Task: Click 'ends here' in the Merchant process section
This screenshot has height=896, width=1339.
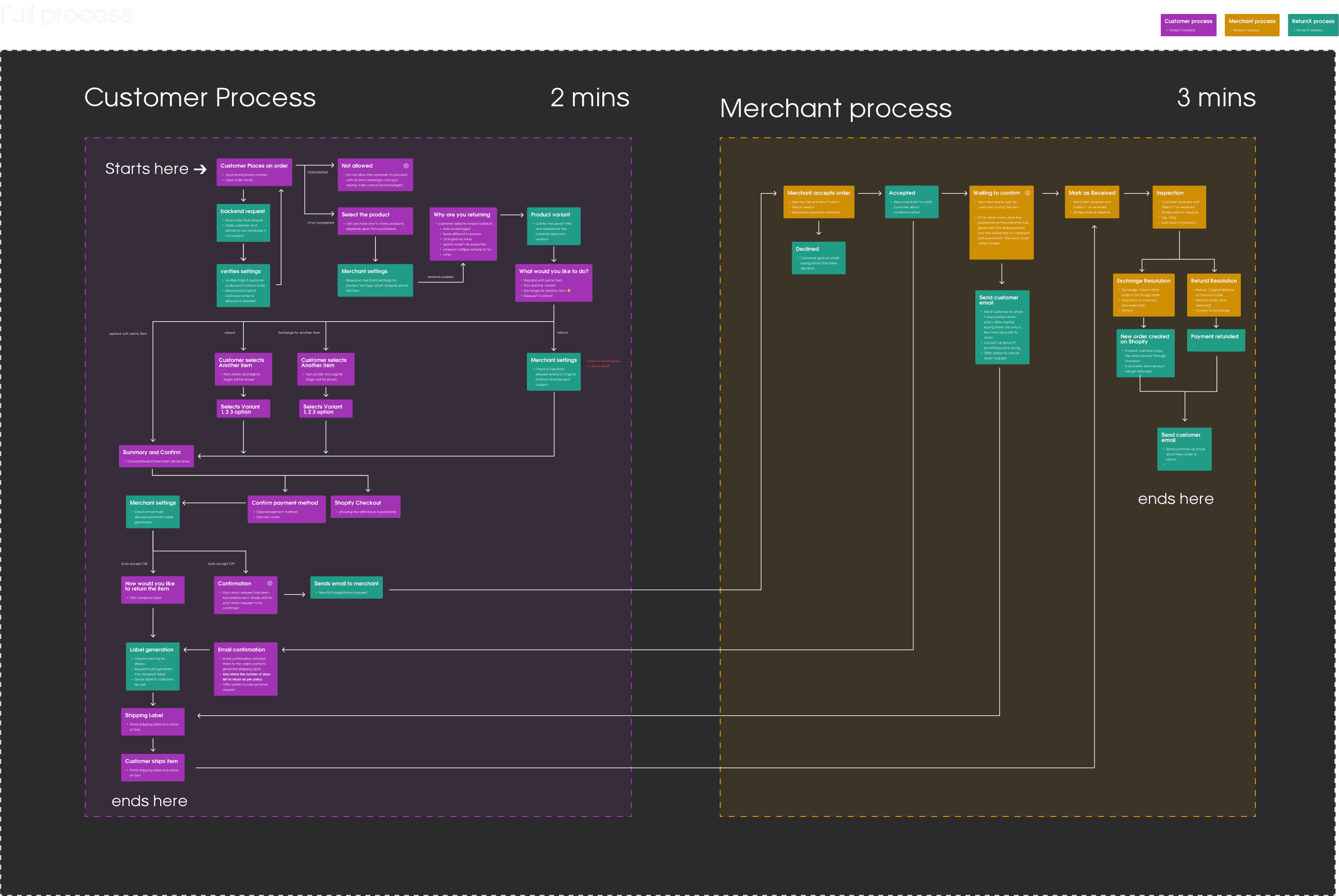Action: [x=1176, y=499]
